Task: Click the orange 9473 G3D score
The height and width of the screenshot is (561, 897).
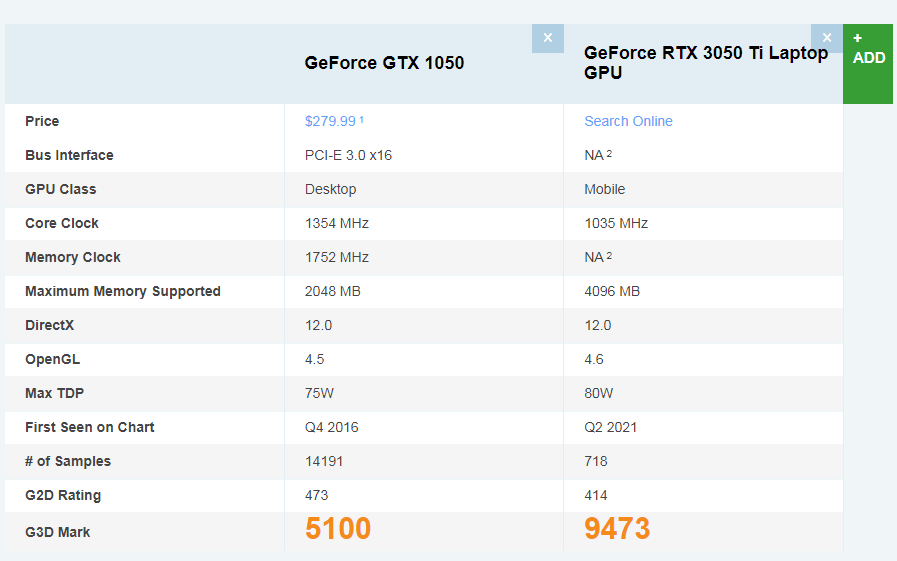Action: coord(617,528)
